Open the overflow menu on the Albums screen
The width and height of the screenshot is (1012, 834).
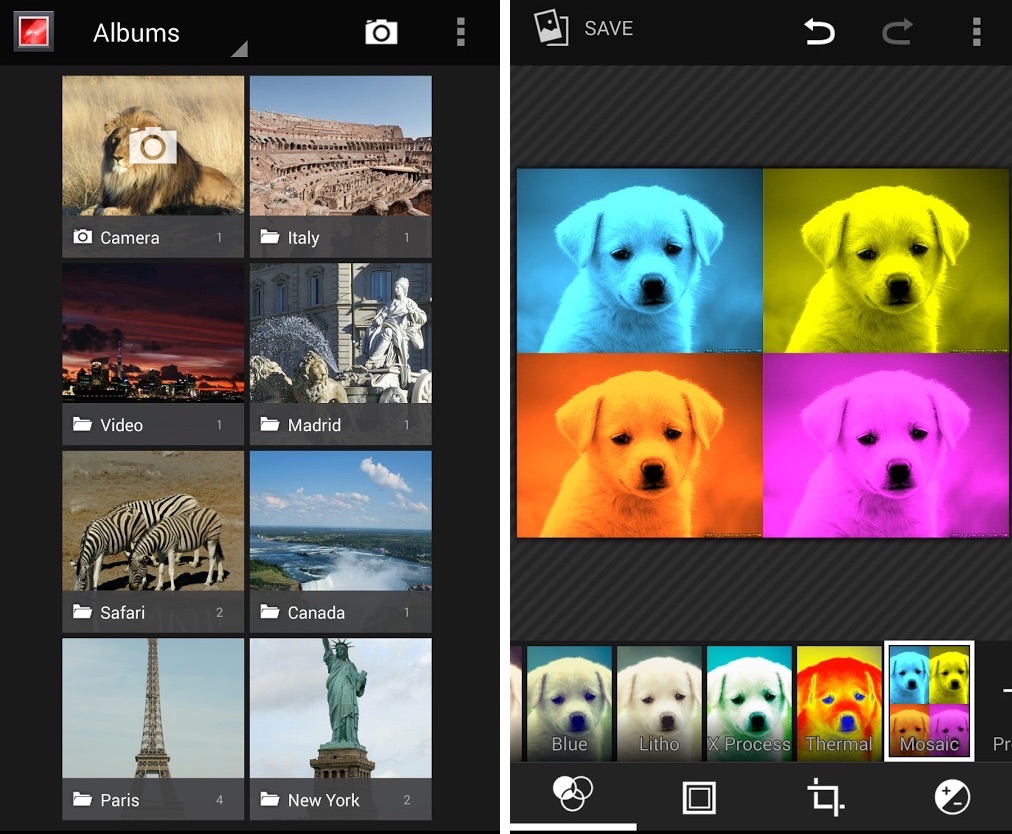pyautogui.click(x=460, y=31)
